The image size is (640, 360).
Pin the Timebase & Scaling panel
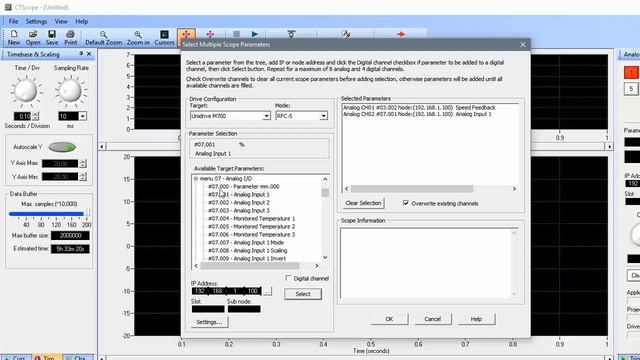click(81, 54)
